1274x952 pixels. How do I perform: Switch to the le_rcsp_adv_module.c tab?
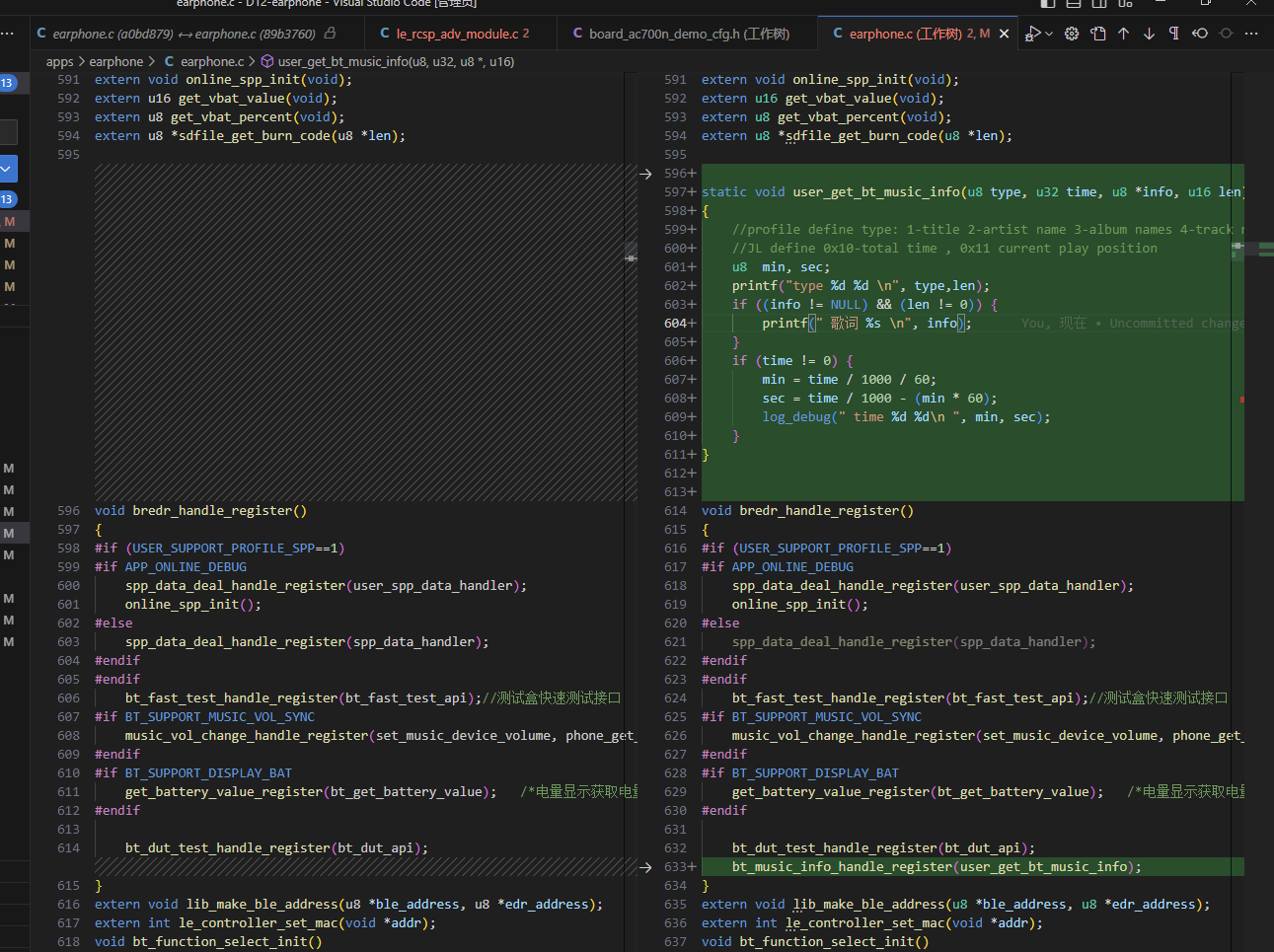point(462,34)
